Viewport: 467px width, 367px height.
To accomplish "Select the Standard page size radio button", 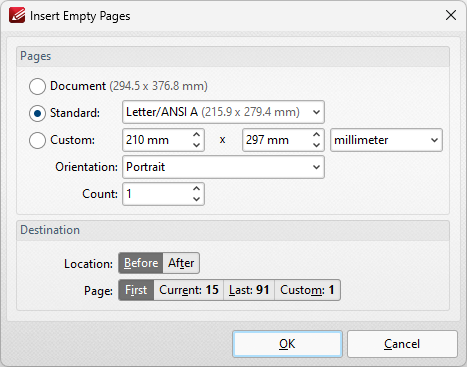I will [37, 113].
